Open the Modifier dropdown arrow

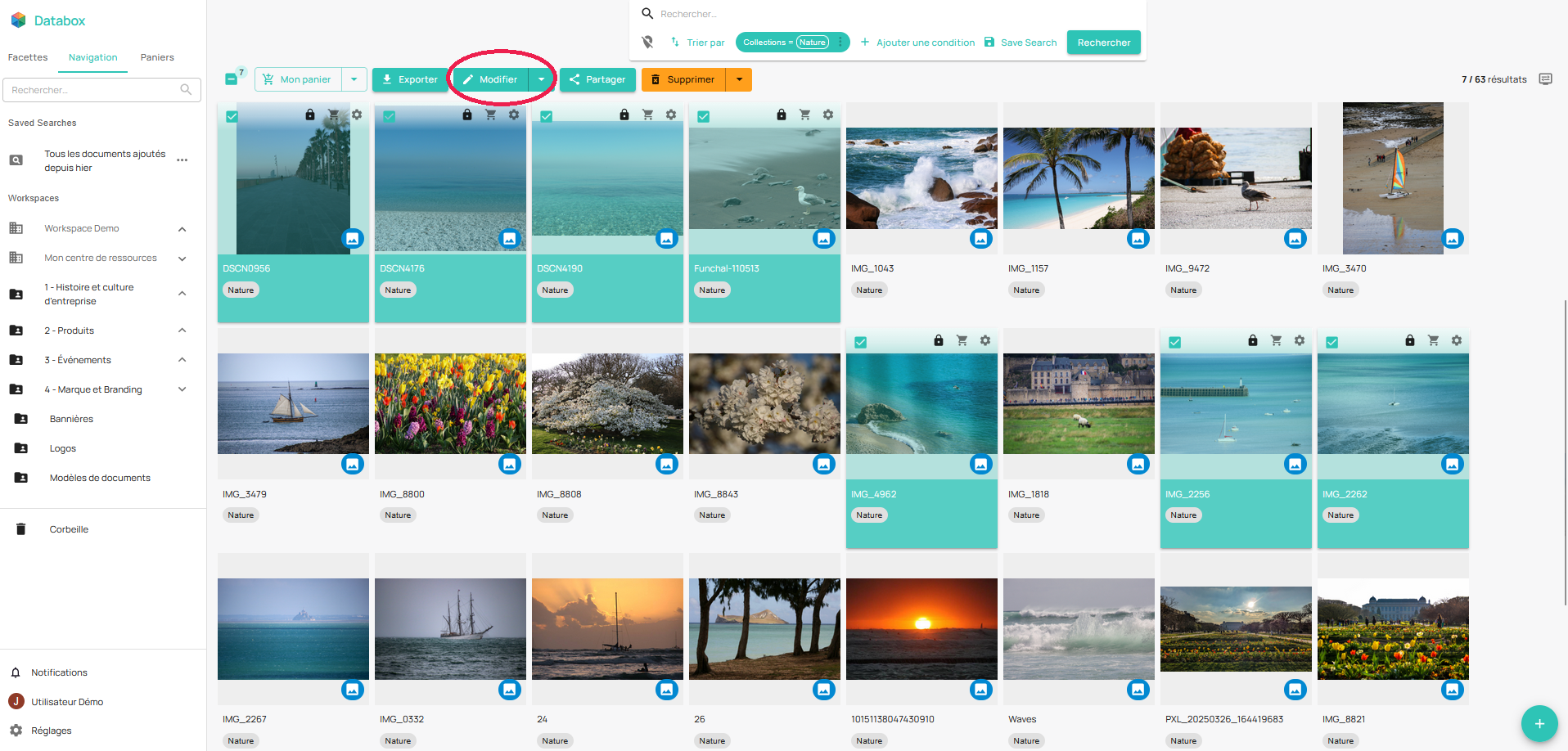coord(541,79)
